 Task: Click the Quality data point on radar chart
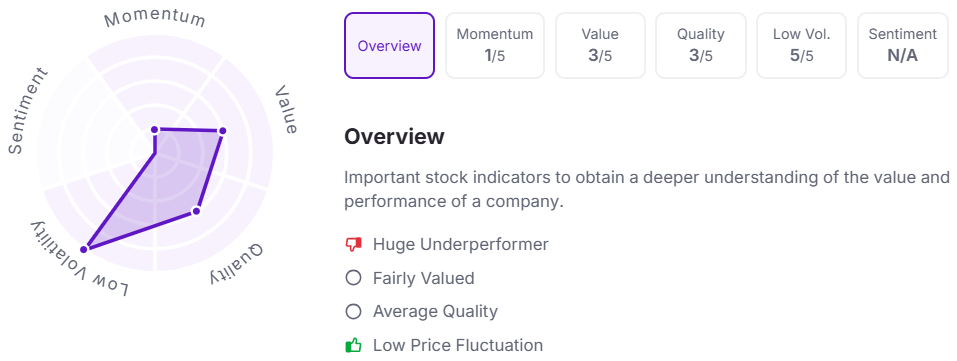196,211
